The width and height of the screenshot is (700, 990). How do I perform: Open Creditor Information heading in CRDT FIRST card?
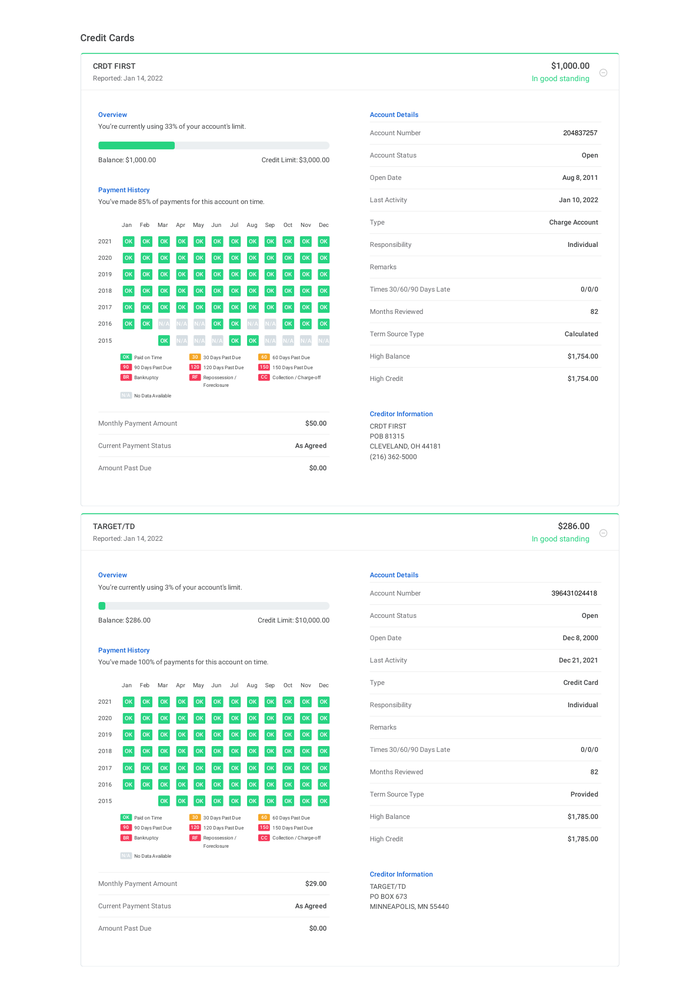pyautogui.click(x=401, y=414)
